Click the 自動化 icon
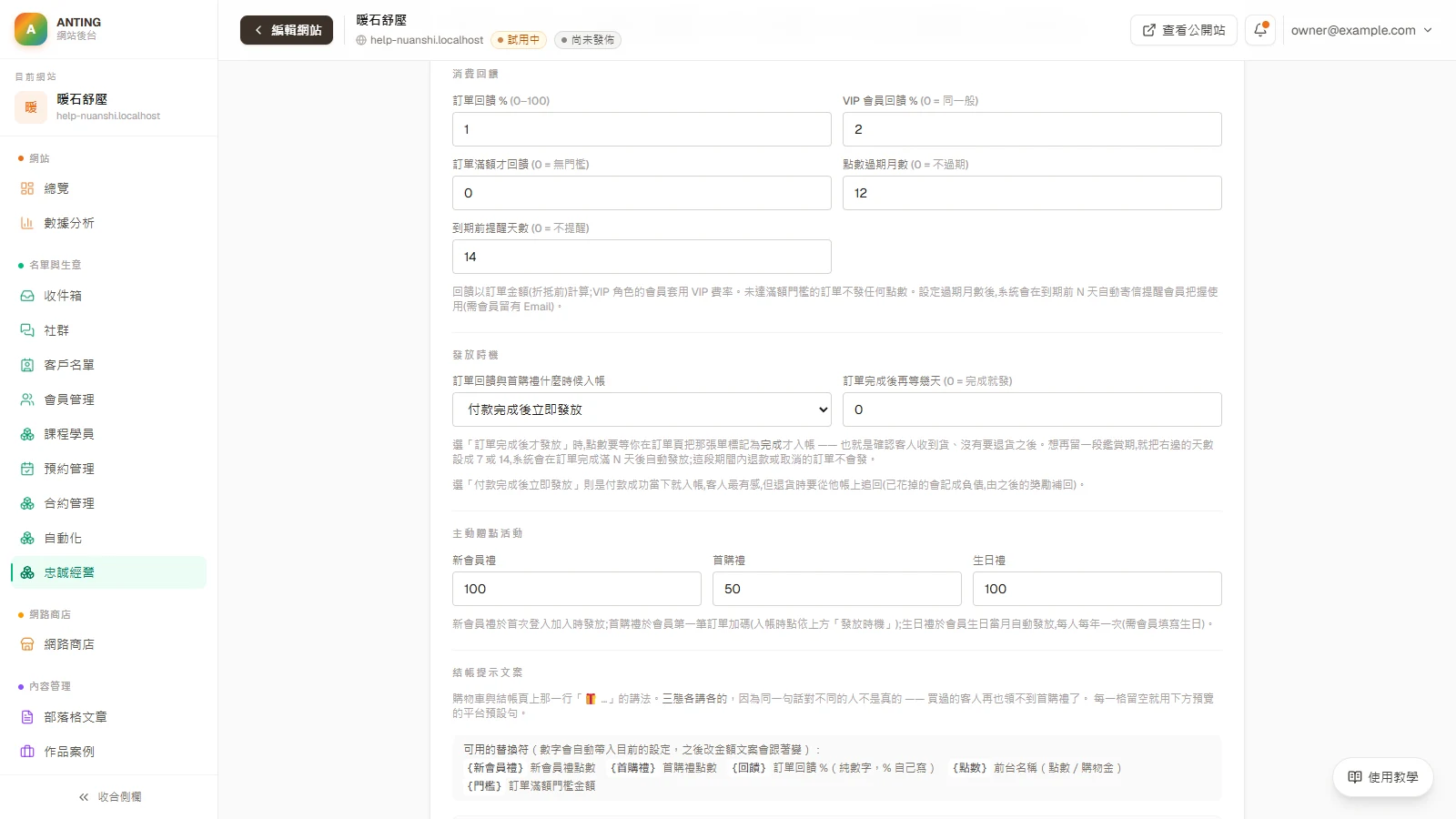 (x=27, y=538)
